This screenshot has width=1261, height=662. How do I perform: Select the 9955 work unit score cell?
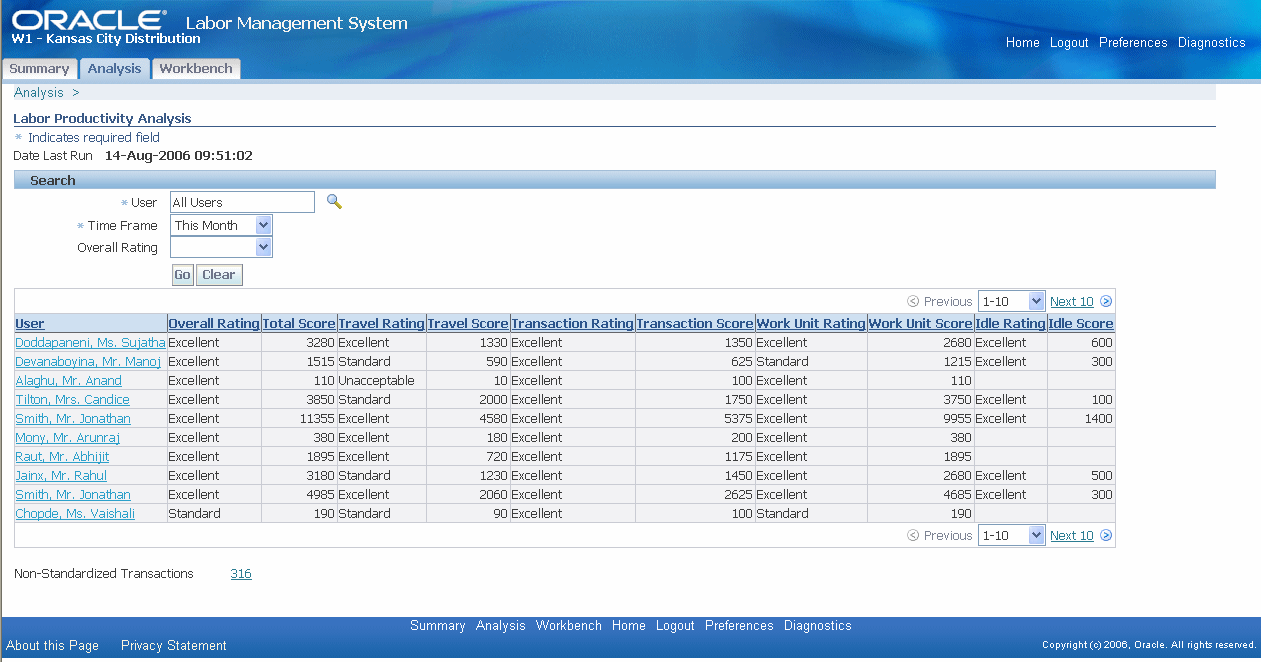coord(920,419)
